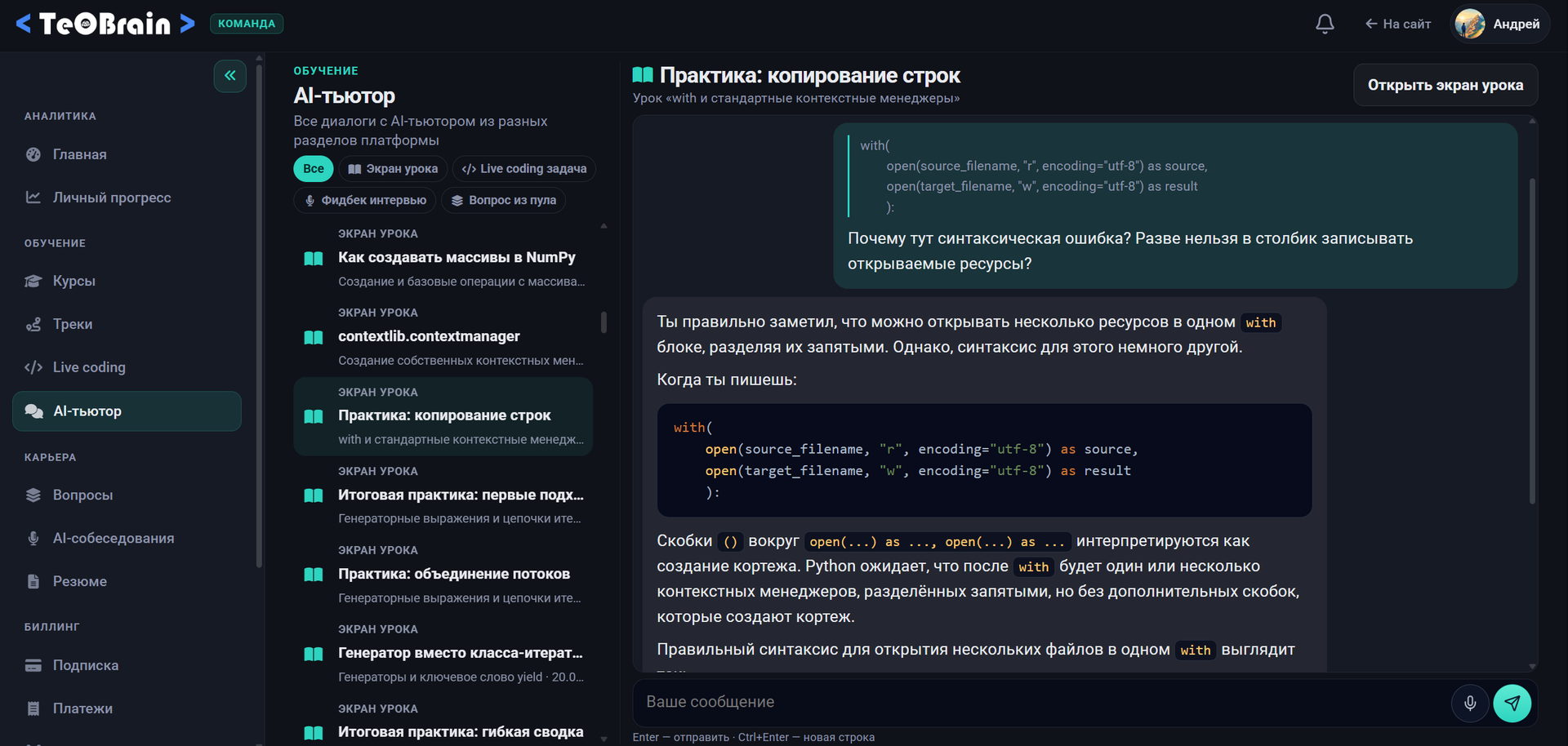Click the Личный прогресс chart icon
The image size is (1568, 746).
point(33,198)
